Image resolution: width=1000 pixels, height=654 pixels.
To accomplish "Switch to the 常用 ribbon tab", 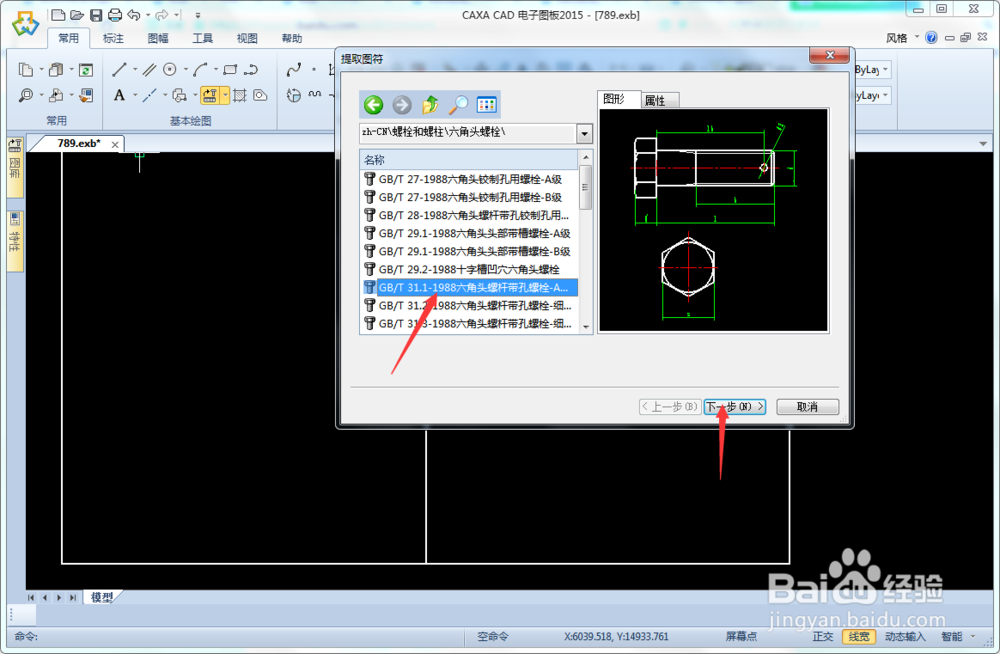I will pos(69,38).
